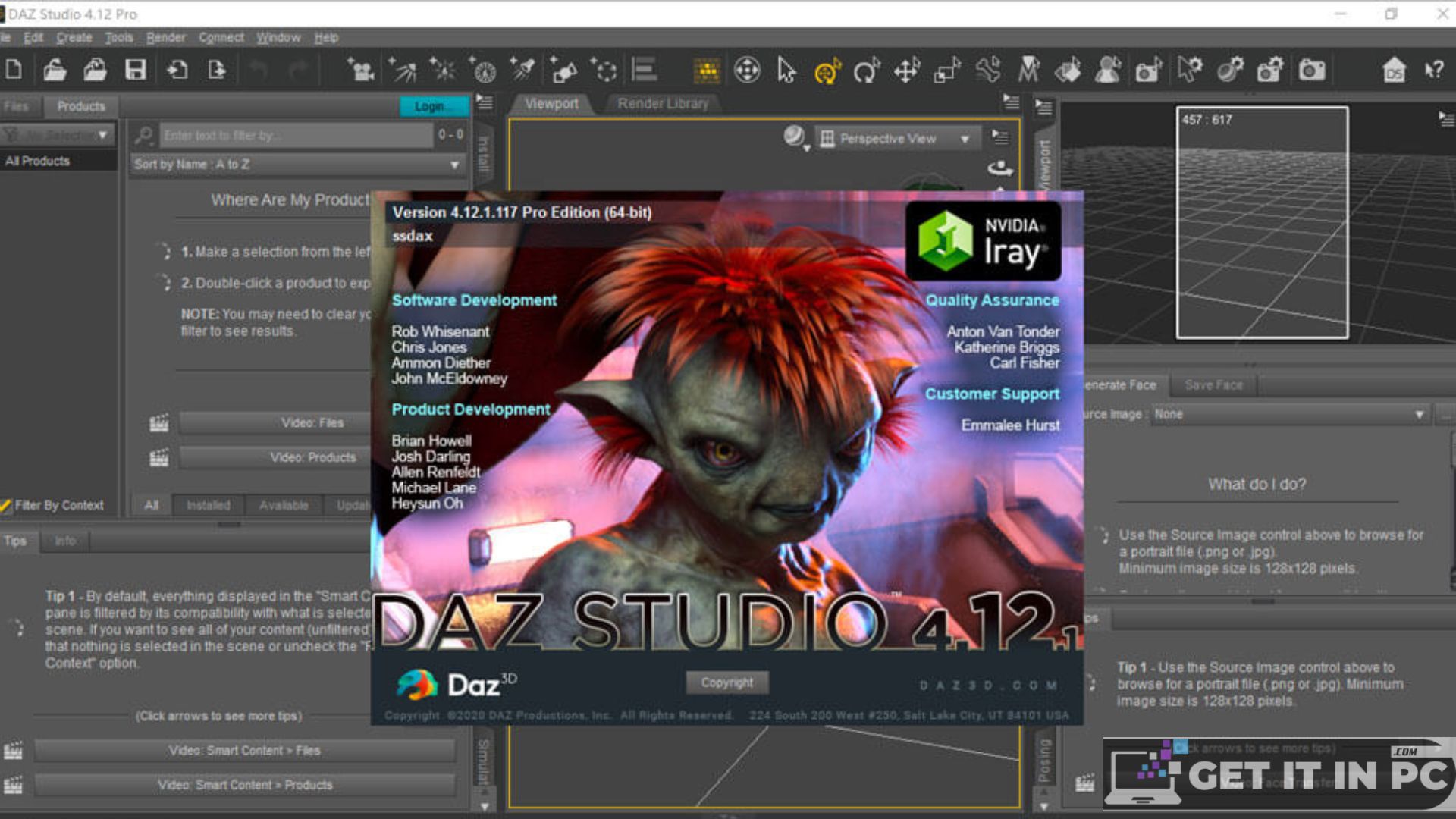Click the Login button

pos(435,106)
